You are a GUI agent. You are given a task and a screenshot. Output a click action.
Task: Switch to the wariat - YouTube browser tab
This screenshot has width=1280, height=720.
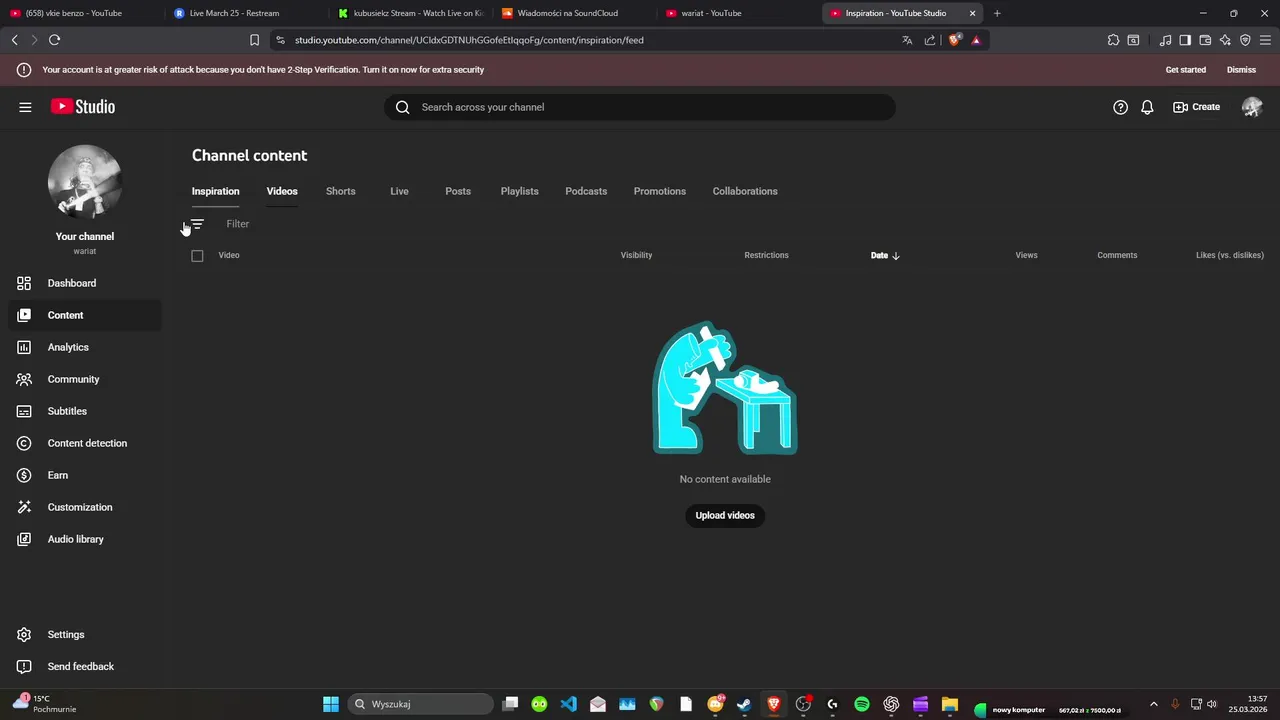coord(736,13)
